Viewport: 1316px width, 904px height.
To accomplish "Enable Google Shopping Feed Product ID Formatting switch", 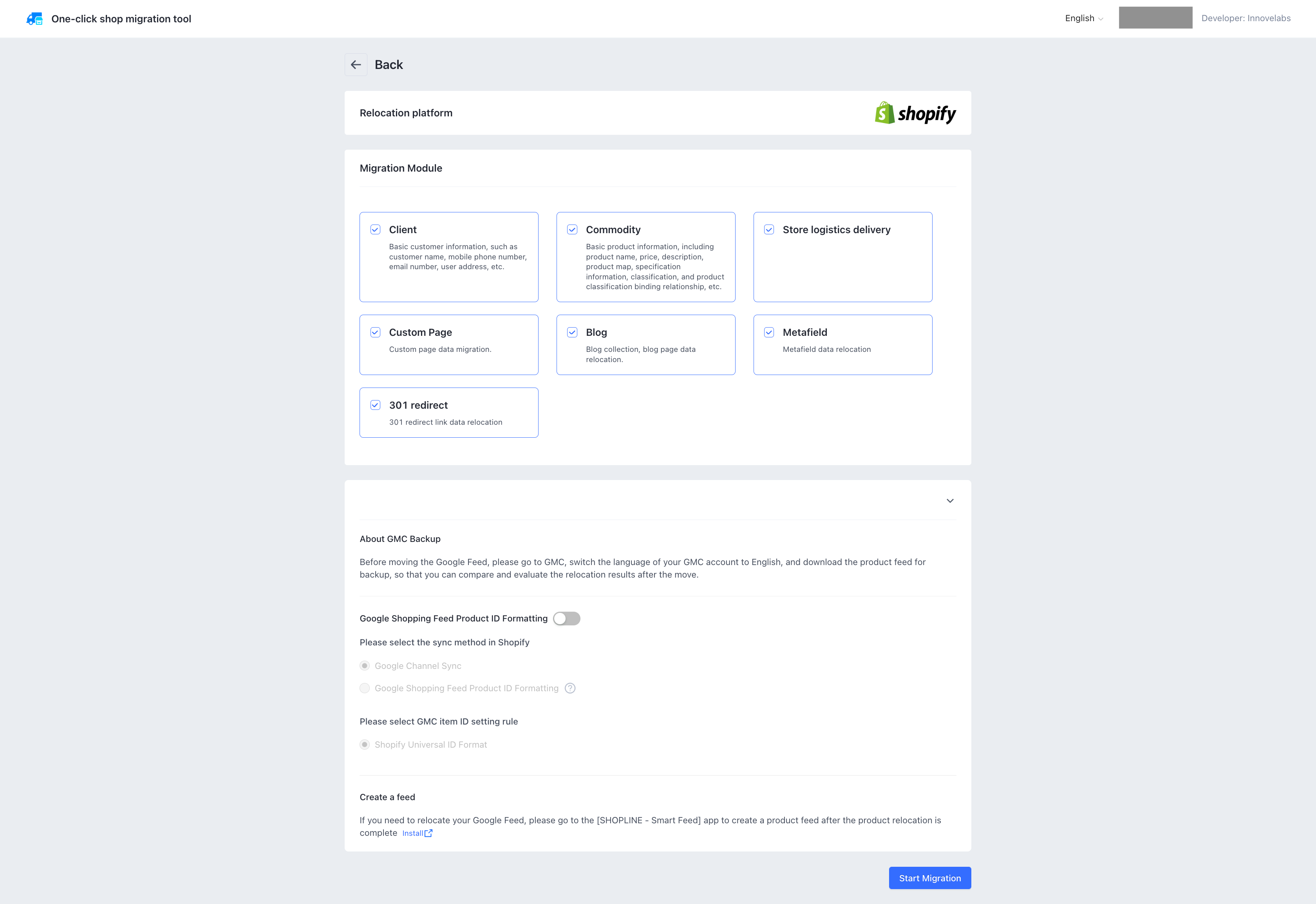I will click(567, 618).
